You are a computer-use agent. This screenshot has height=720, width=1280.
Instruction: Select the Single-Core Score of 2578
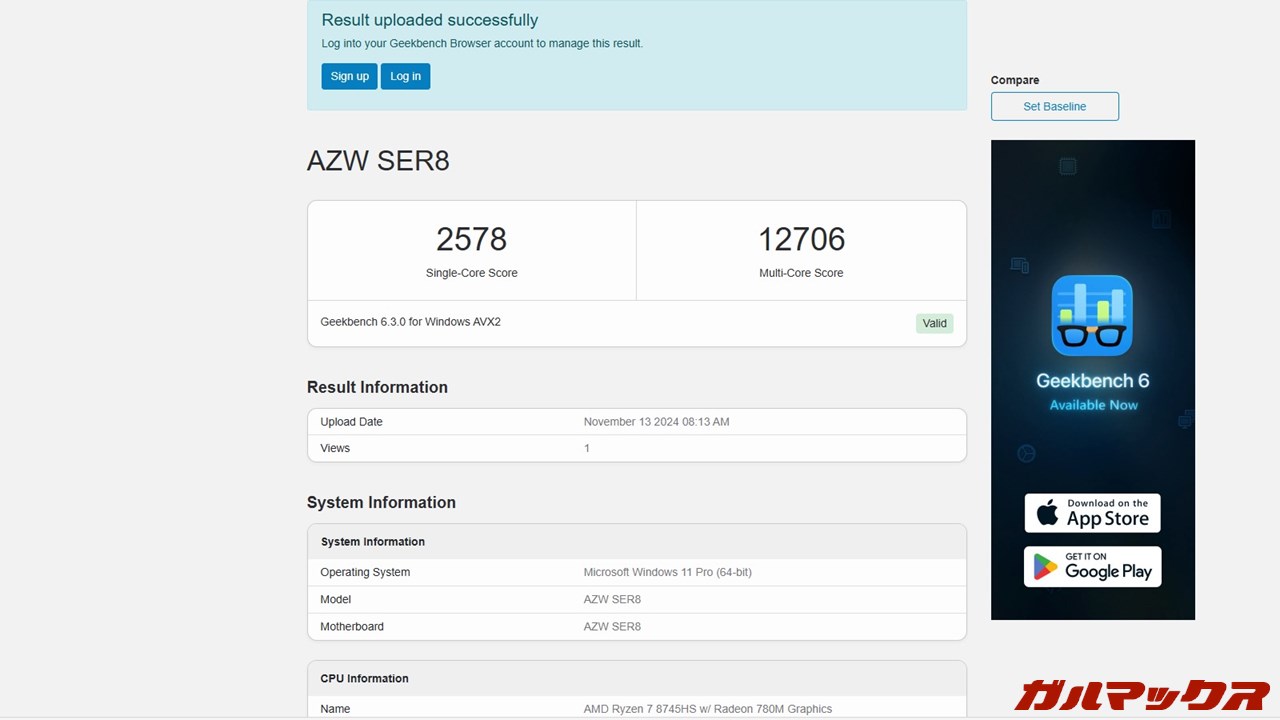click(471, 239)
